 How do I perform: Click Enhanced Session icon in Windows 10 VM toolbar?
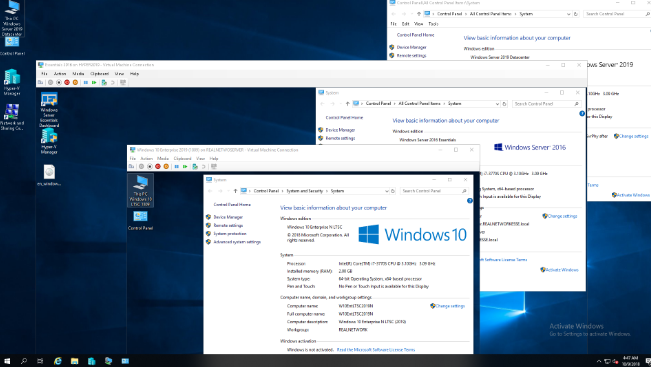(214, 166)
